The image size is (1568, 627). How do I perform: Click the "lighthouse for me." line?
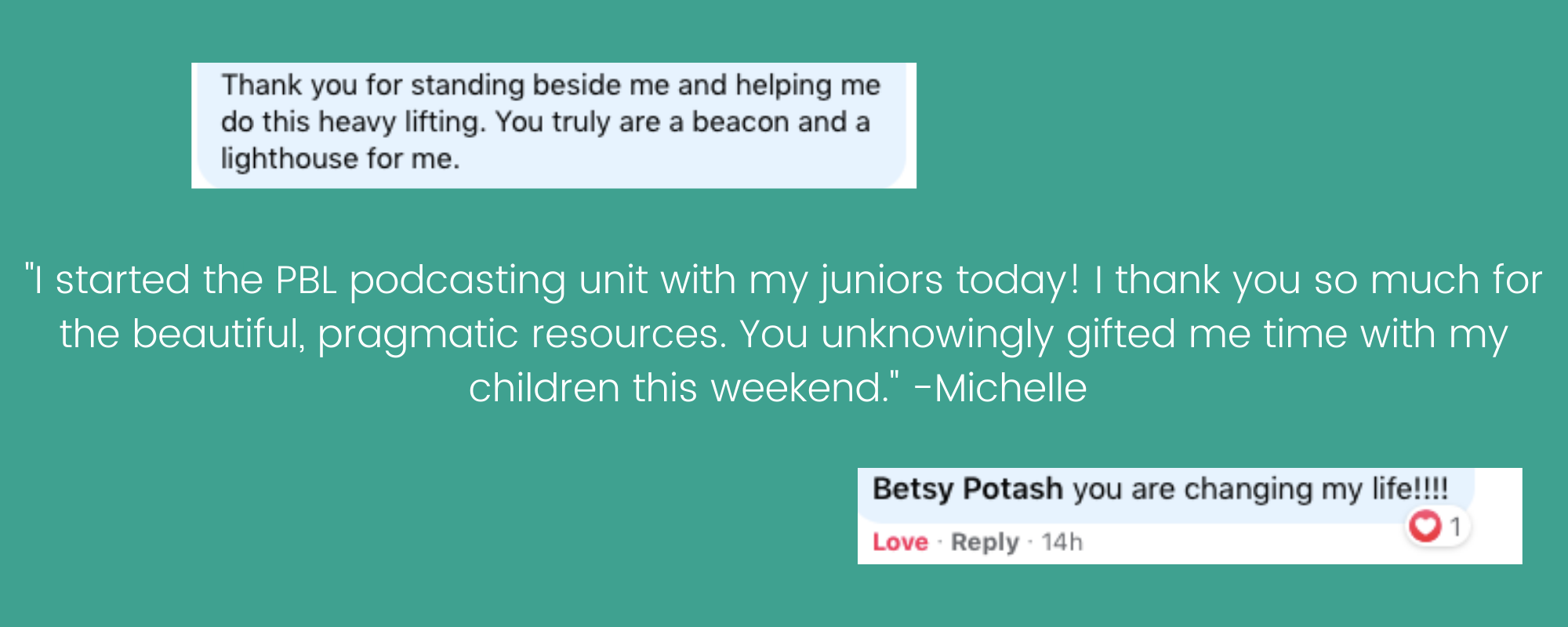[340, 159]
